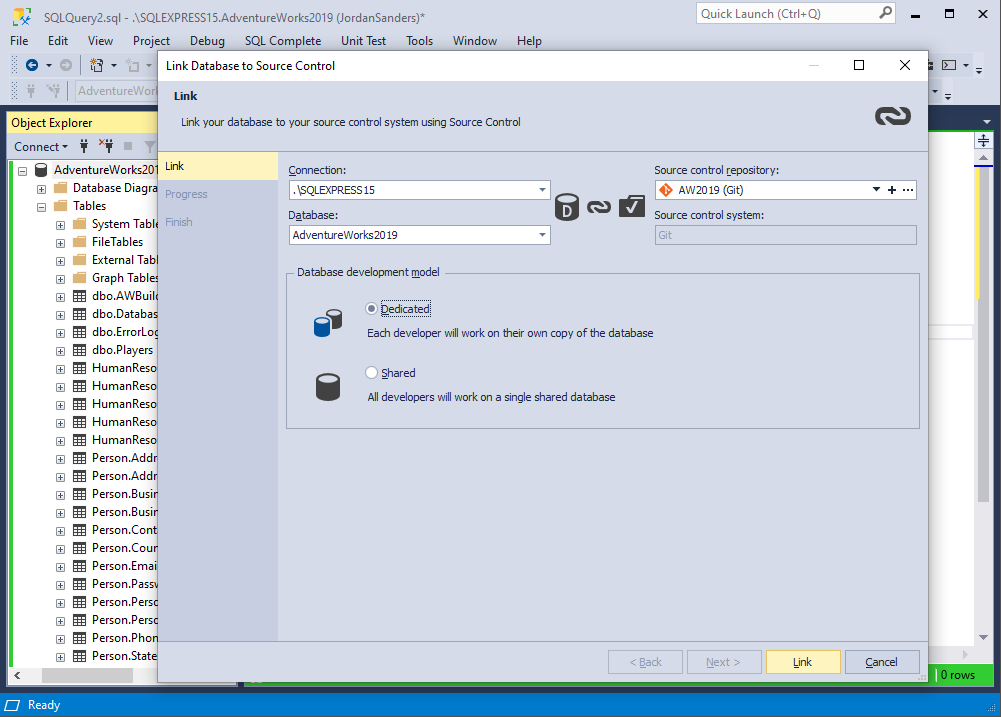
Task: Click the Link button in dialog footer
Action: point(802,662)
